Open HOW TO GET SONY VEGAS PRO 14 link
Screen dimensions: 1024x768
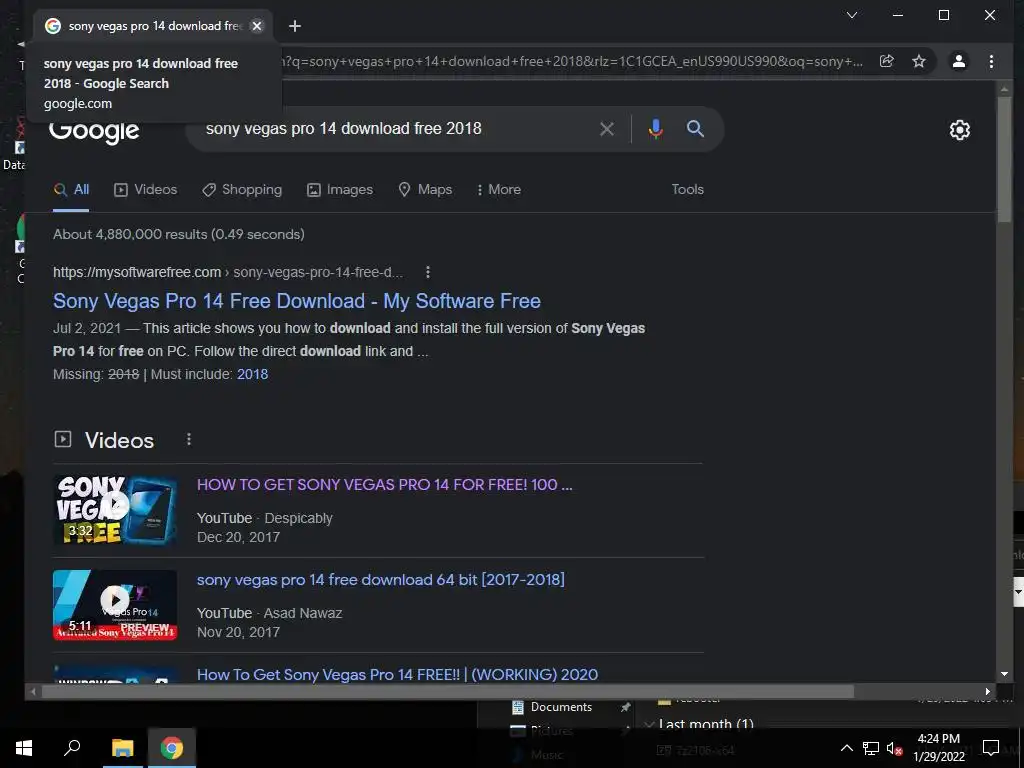[385, 485]
